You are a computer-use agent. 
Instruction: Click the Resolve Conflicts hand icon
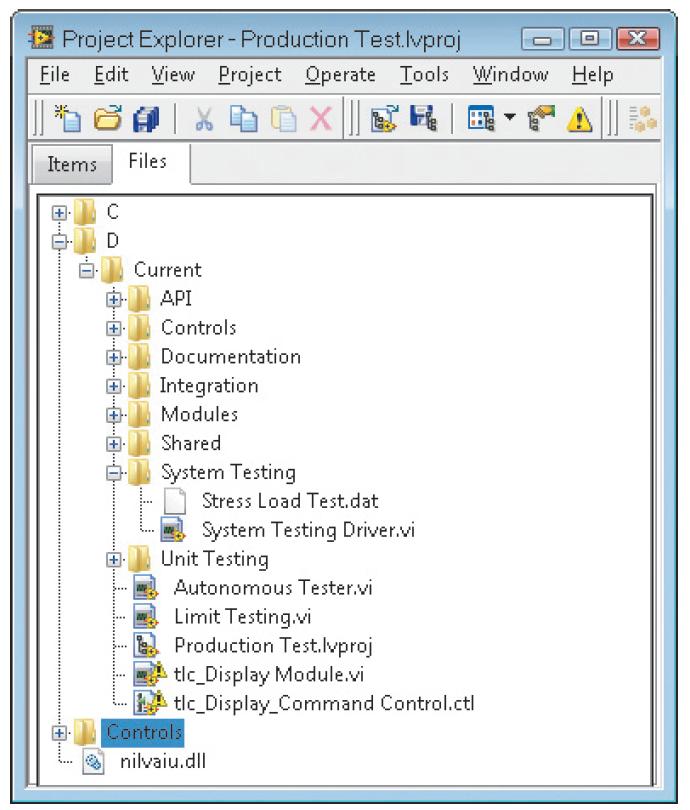[541, 118]
